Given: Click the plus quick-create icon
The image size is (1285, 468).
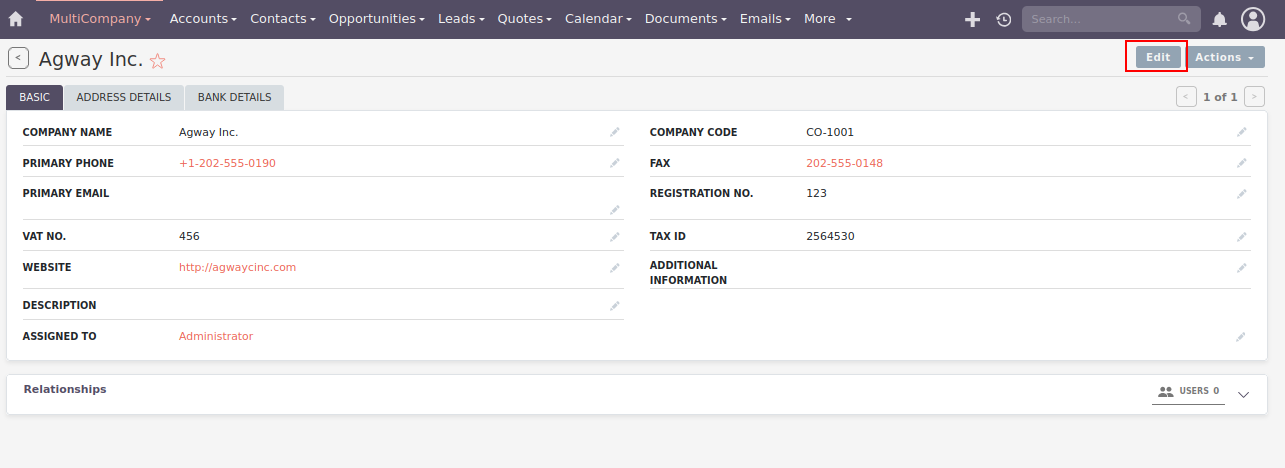Looking at the screenshot, I should point(971,19).
